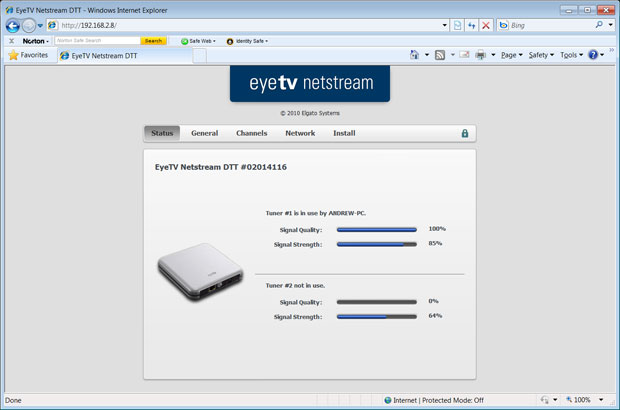Viewport: 620px width, 410px height.
Task: Click the RSS feeds icon
Action: click(440, 55)
